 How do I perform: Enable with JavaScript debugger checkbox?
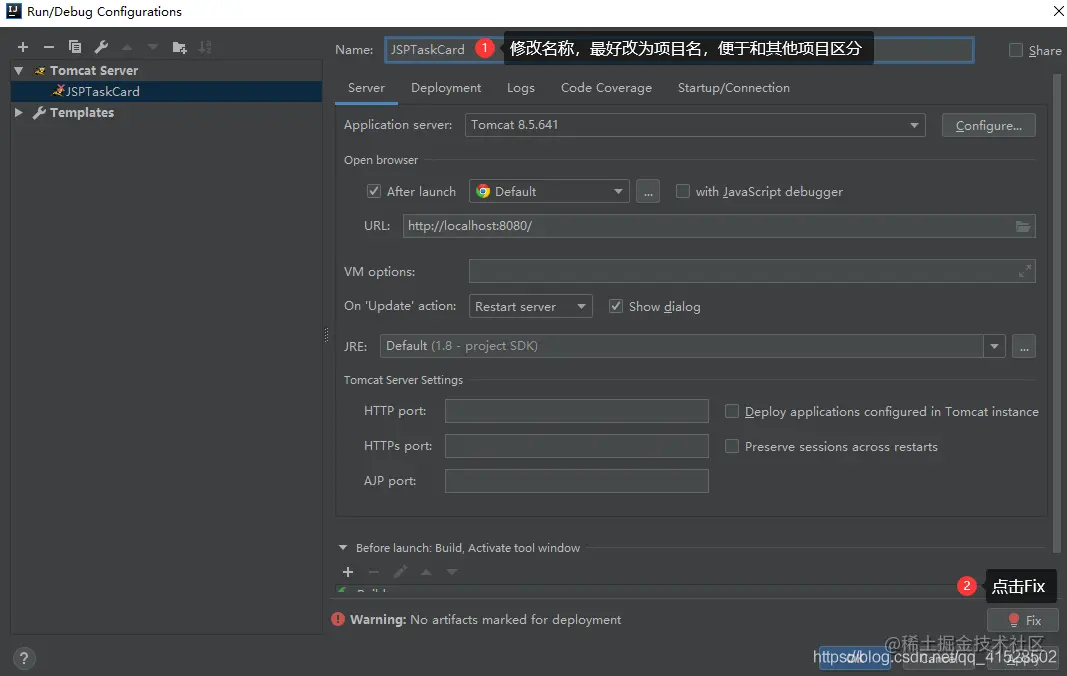click(683, 191)
